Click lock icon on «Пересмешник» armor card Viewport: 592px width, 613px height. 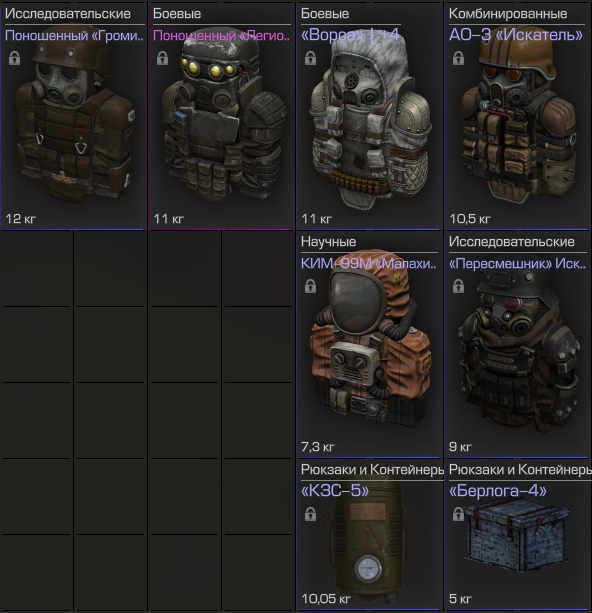[x=458, y=287]
